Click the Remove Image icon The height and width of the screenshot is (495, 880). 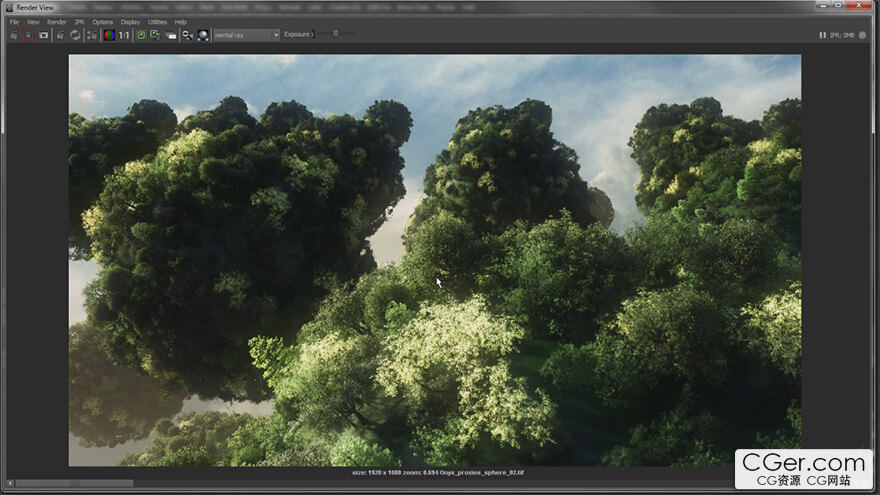(x=155, y=35)
